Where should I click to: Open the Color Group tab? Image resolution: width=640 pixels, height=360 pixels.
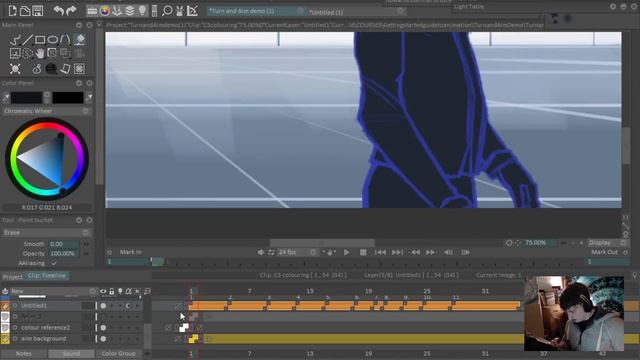coord(119,353)
